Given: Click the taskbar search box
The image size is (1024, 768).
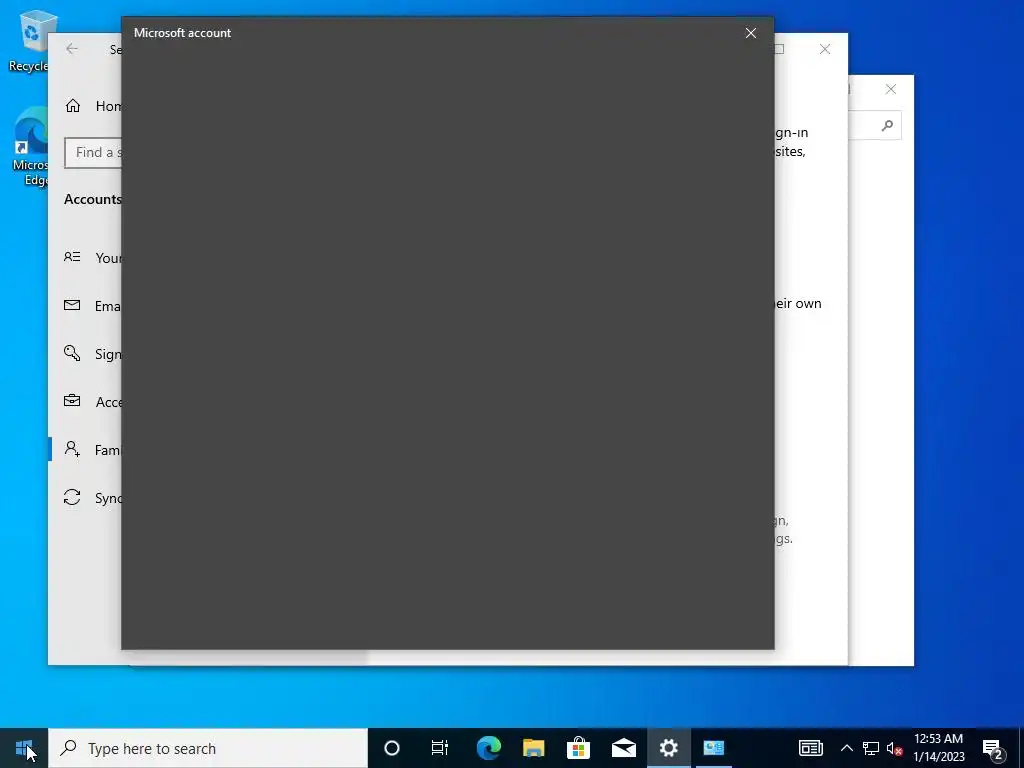Looking at the screenshot, I should pos(208,748).
